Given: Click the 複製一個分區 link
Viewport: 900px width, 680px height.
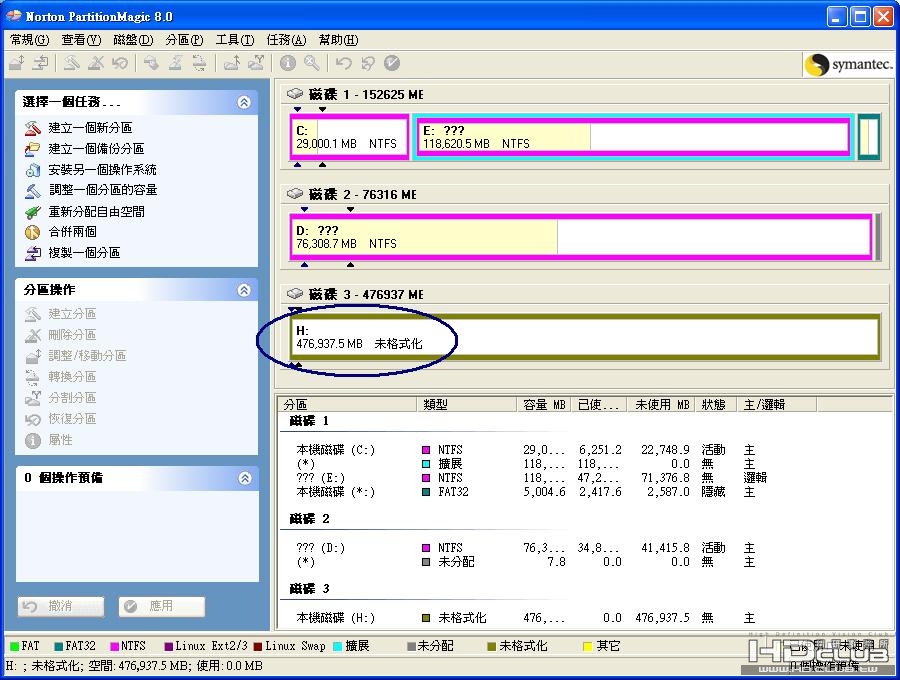Looking at the screenshot, I should tap(84, 253).
